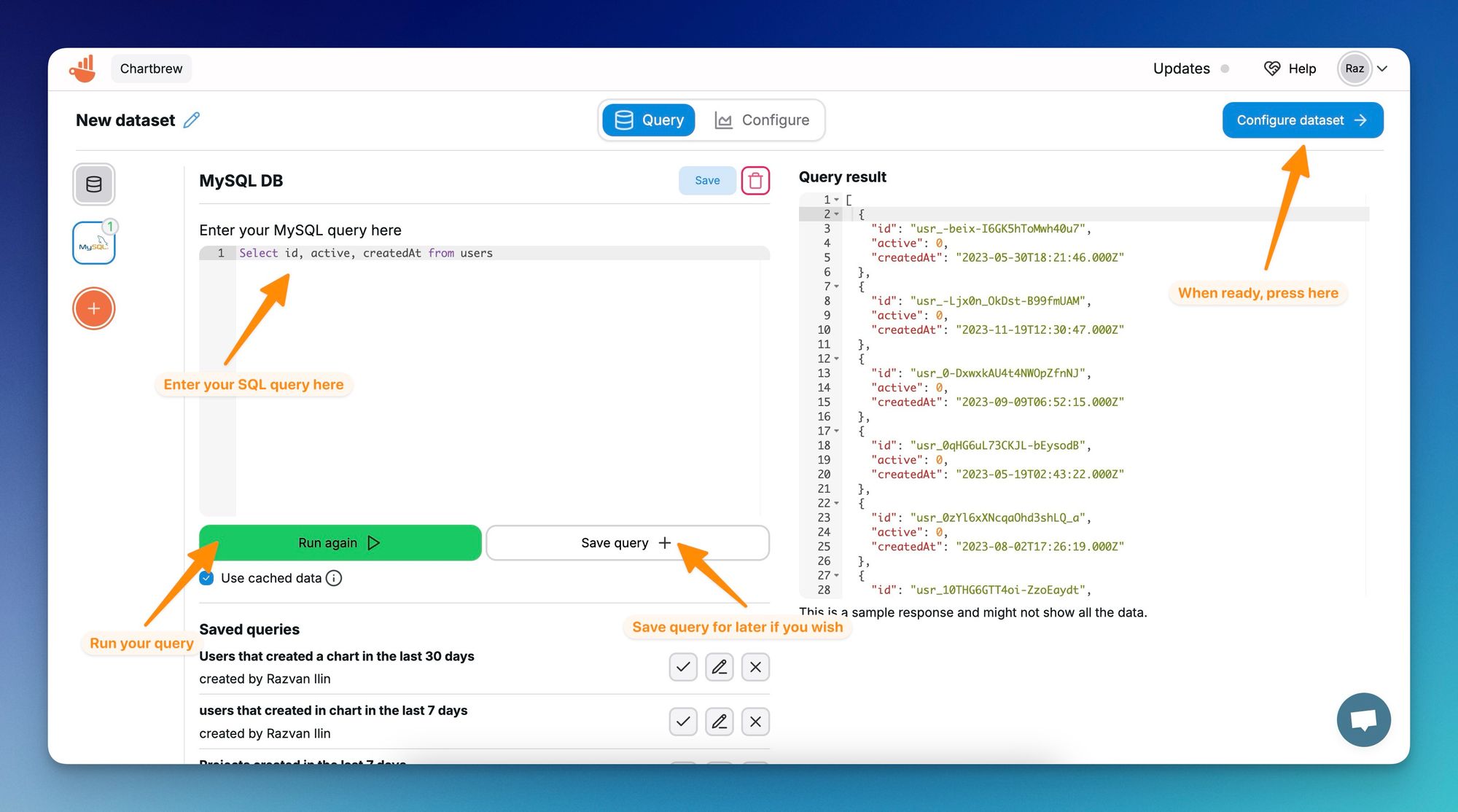Select 'Users that created a chart' with checkmark
1458x812 pixels.
(x=683, y=667)
